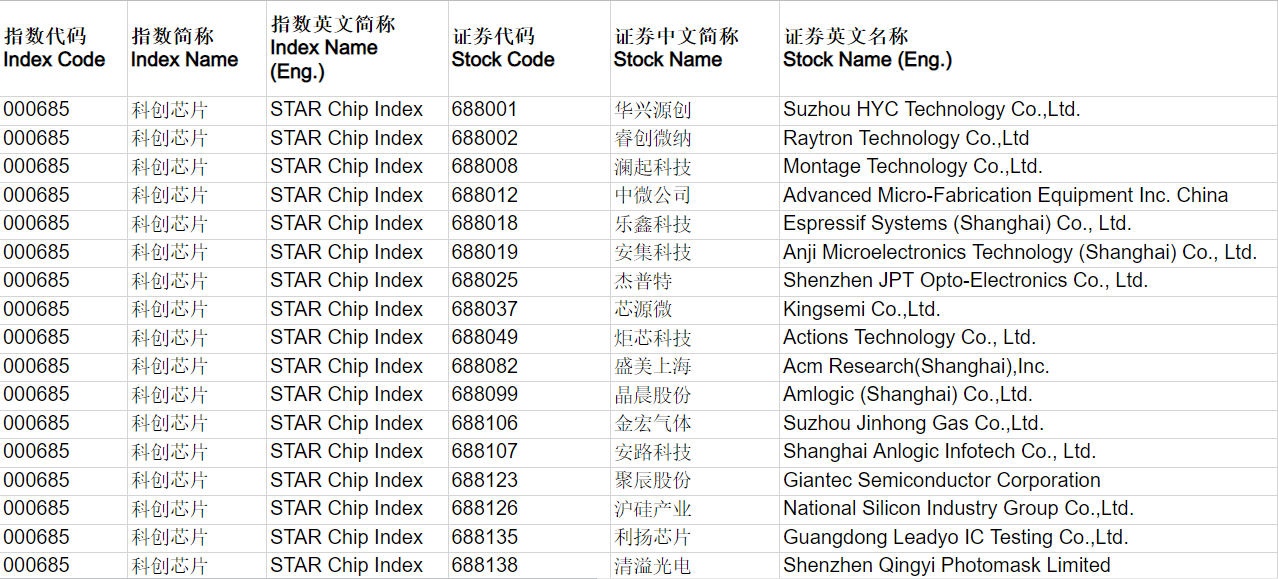Image resolution: width=1278 pixels, height=579 pixels.
Task: Click Chinese stock name 华兴源创
Action: tap(653, 110)
